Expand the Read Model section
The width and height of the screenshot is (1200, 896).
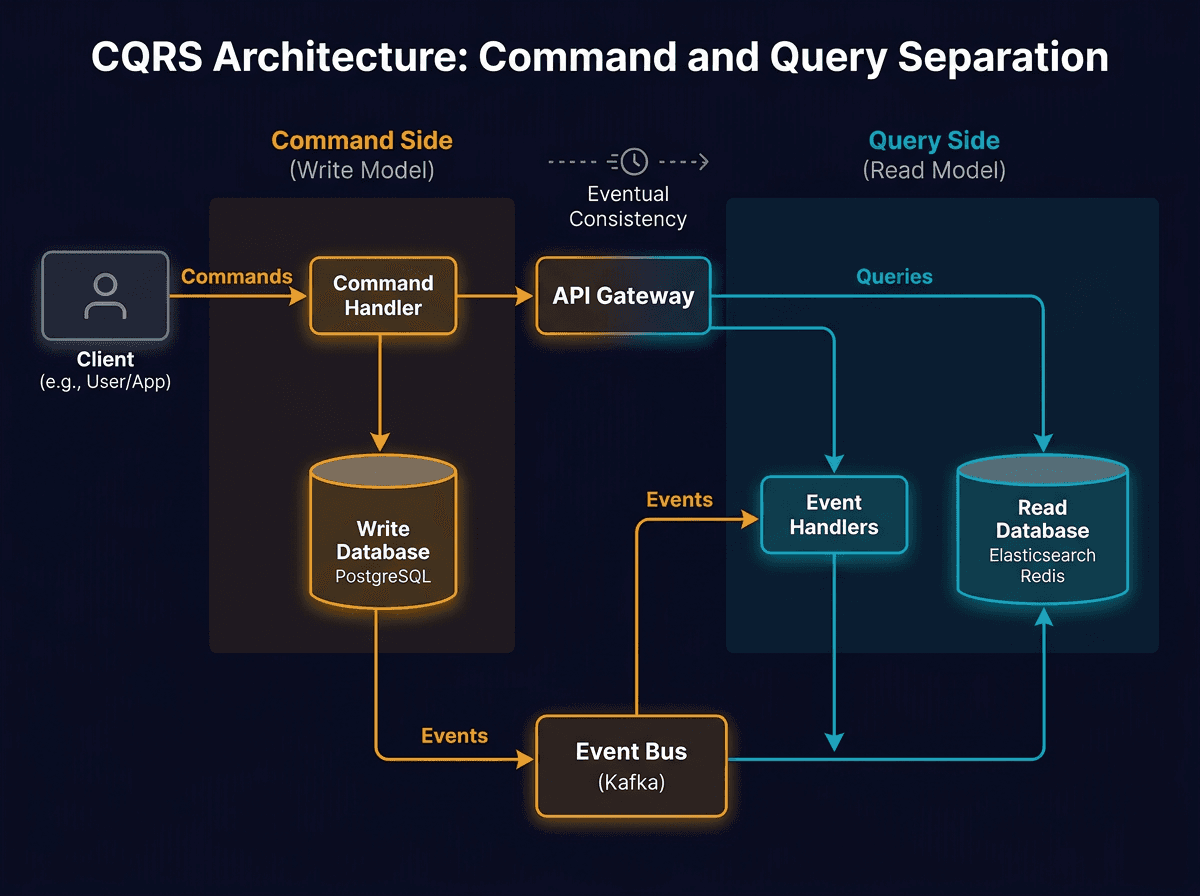point(934,170)
